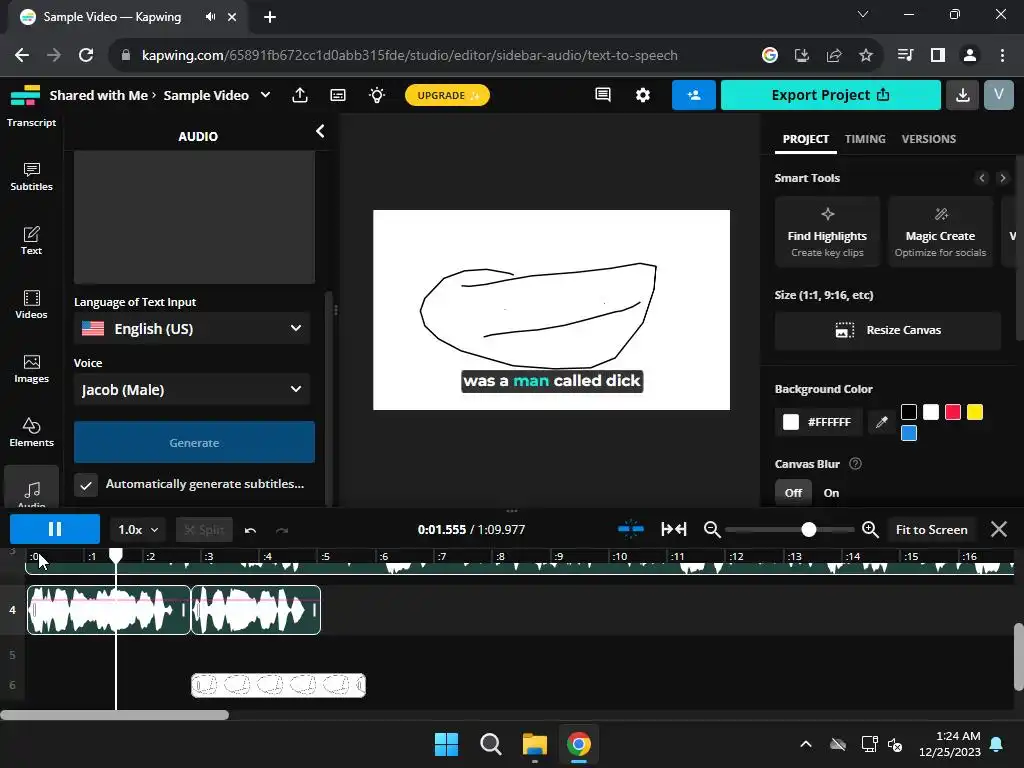Click Fit to Screen button
This screenshot has height=768, width=1024.
pos(931,530)
